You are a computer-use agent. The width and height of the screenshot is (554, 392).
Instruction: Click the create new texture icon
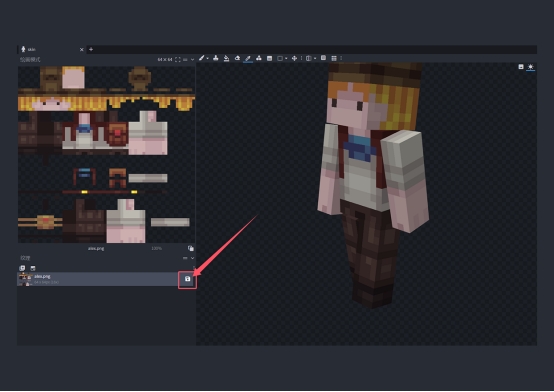point(33,268)
